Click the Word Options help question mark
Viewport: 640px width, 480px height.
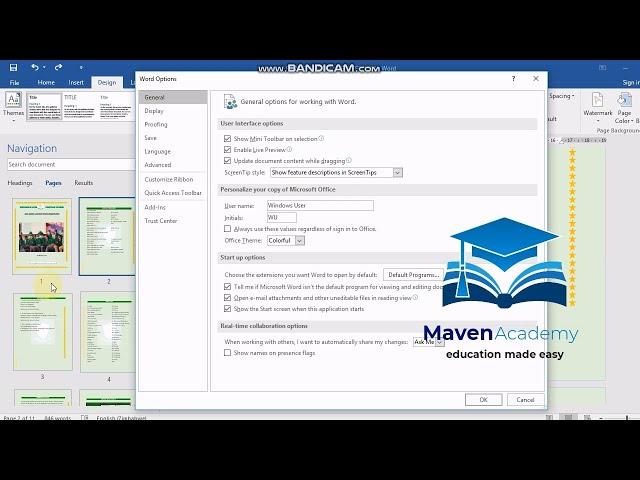(514, 78)
